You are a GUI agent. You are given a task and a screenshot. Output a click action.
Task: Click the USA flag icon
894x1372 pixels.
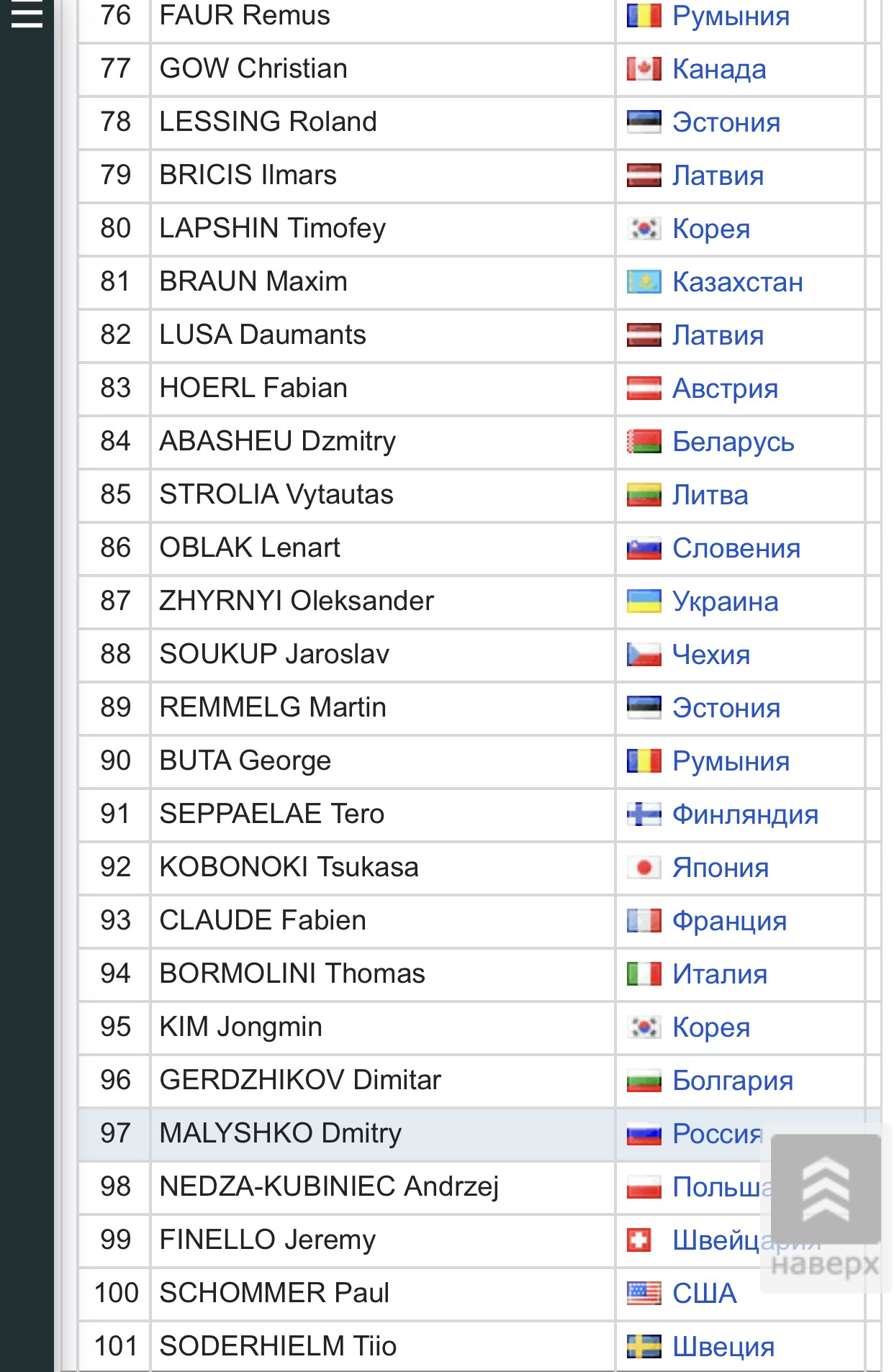[x=644, y=1294]
